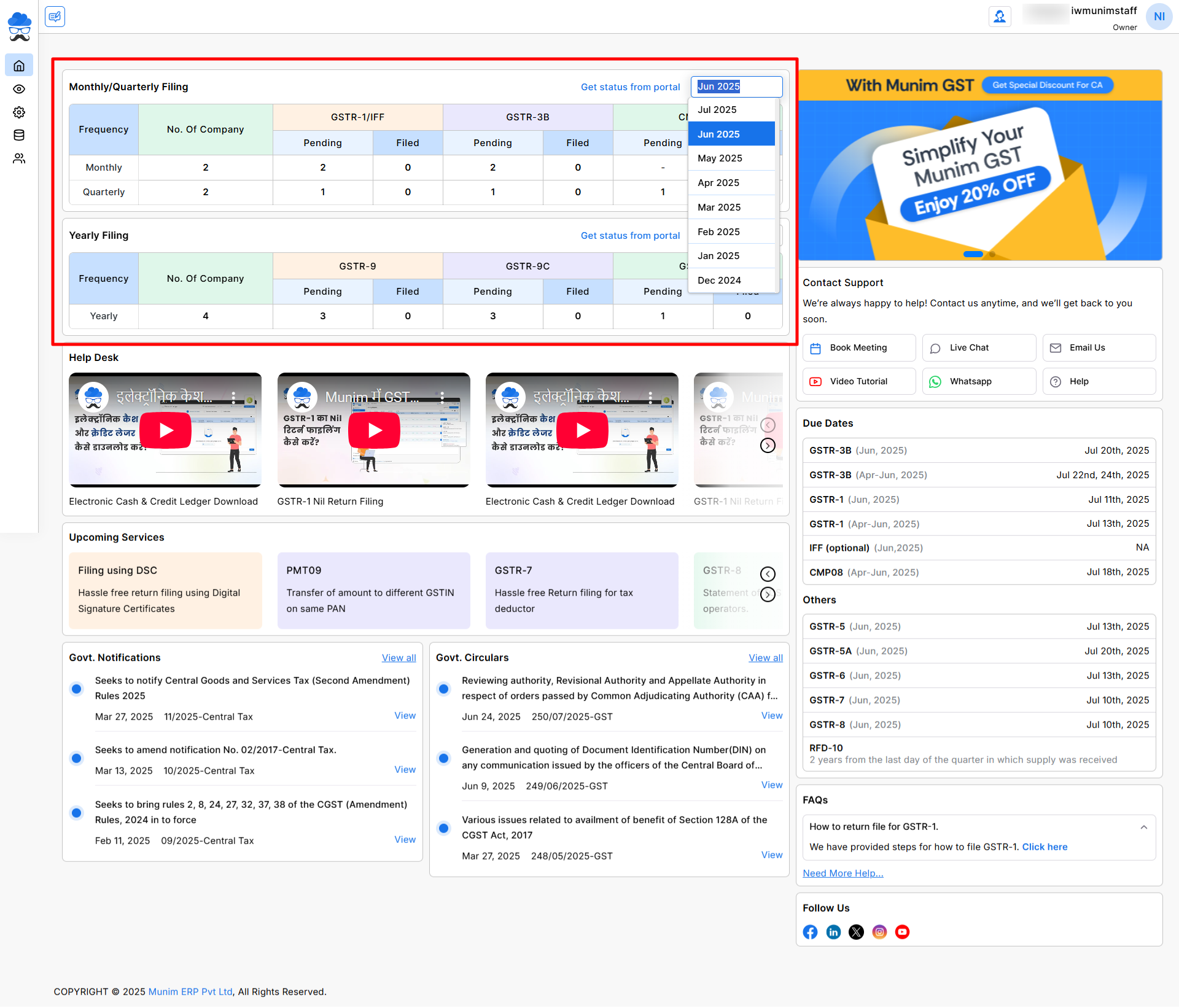
Task: Open the NI profile avatar
Action: coord(1159,17)
